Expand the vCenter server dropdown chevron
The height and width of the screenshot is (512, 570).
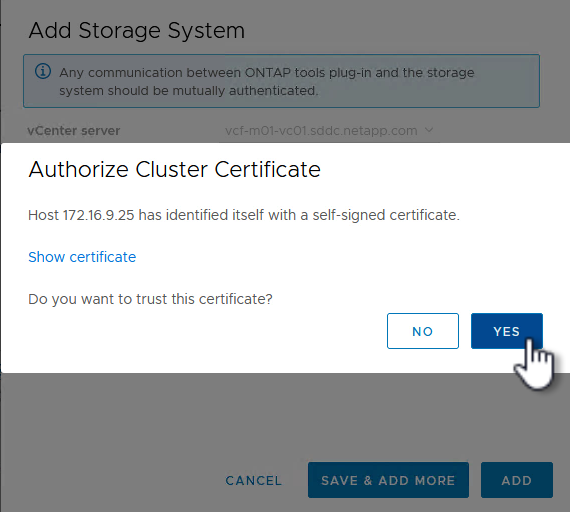[429, 130]
